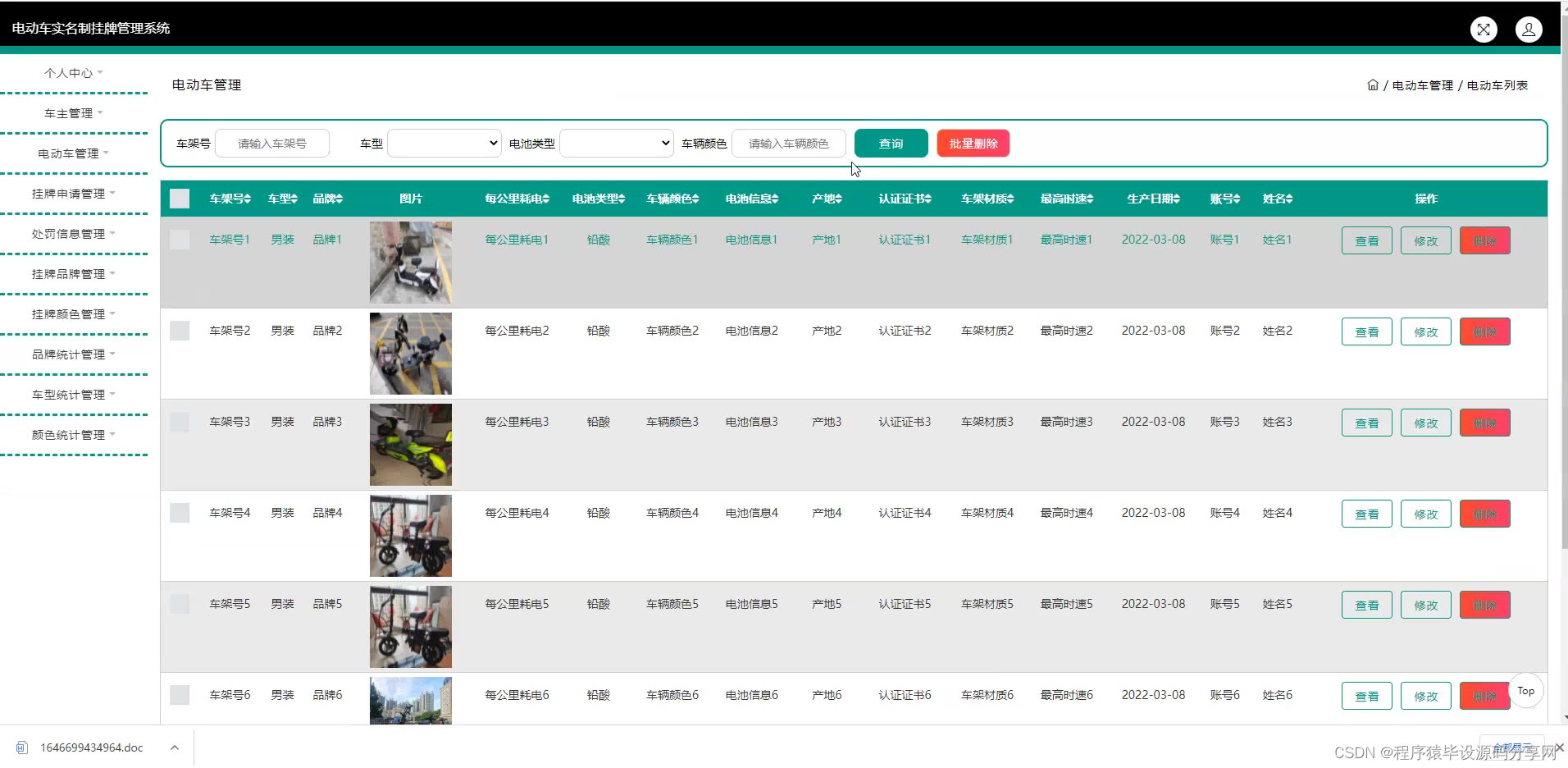Click the bike photo thumbnail for 车架号2
The height and width of the screenshot is (768, 1568).
click(410, 353)
